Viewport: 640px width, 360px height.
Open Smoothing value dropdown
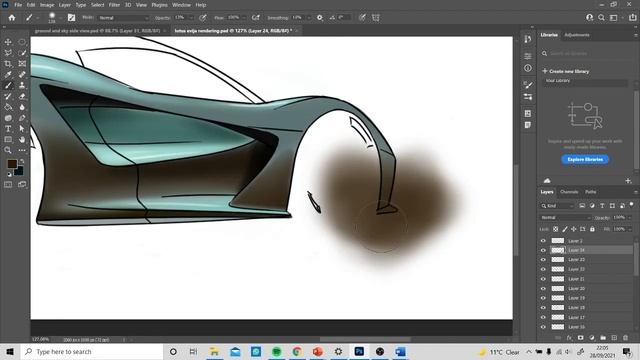coord(308,18)
